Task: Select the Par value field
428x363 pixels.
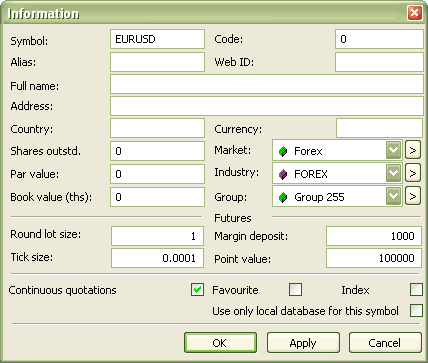Action: coord(157,174)
